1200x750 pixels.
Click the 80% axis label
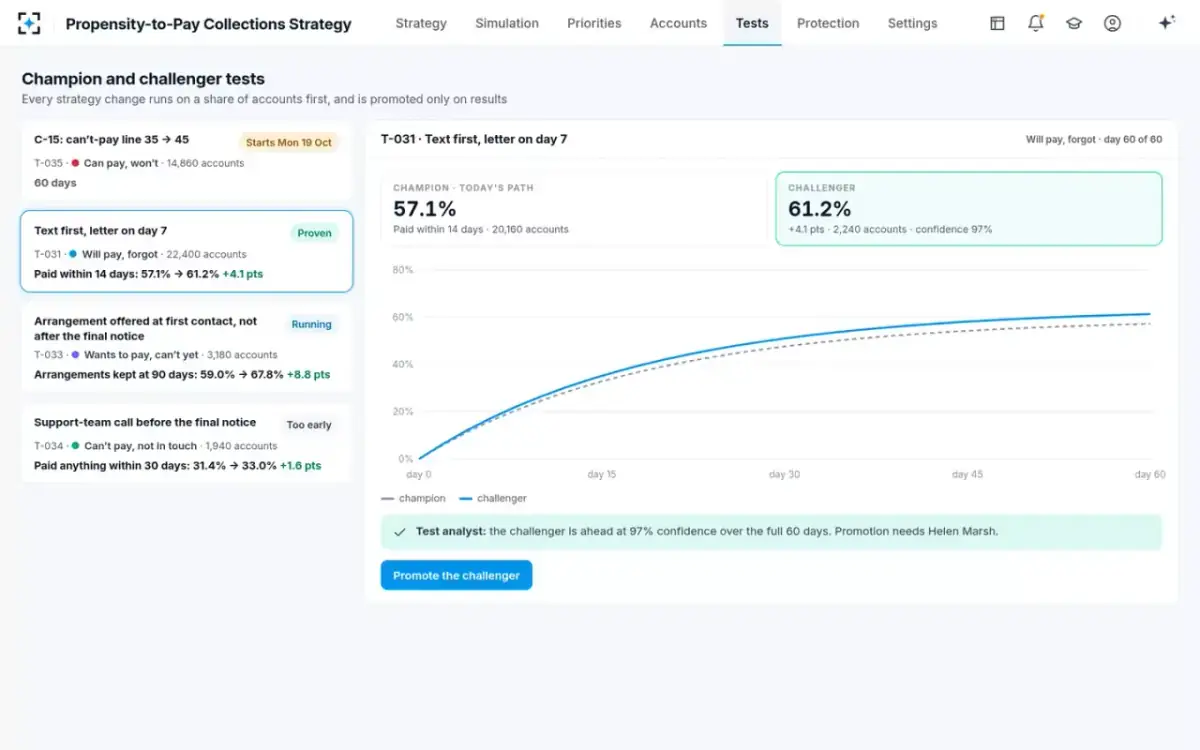[403, 270]
